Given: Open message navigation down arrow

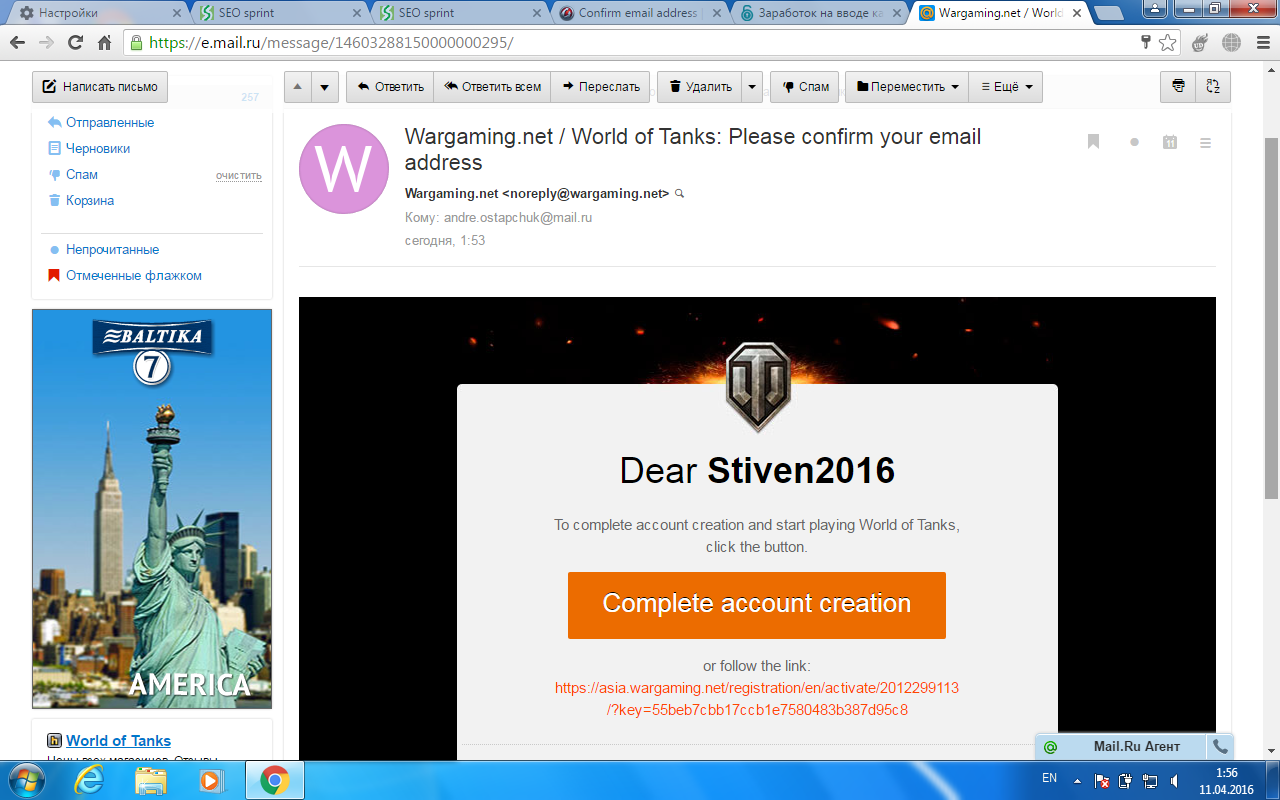Looking at the screenshot, I should pyautogui.click(x=324, y=87).
